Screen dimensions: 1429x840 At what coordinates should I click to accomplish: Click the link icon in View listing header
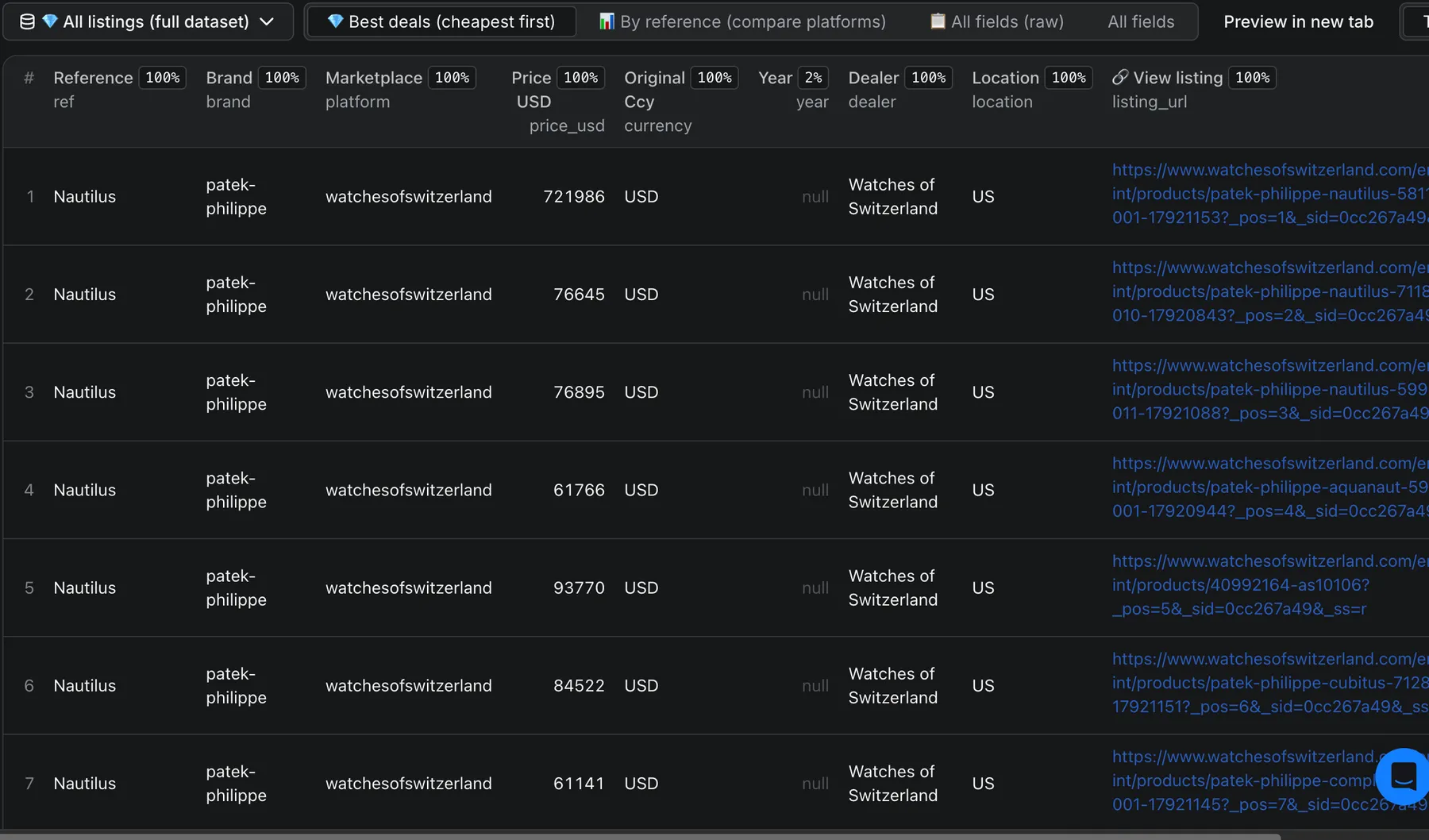[x=1120, y=77]
